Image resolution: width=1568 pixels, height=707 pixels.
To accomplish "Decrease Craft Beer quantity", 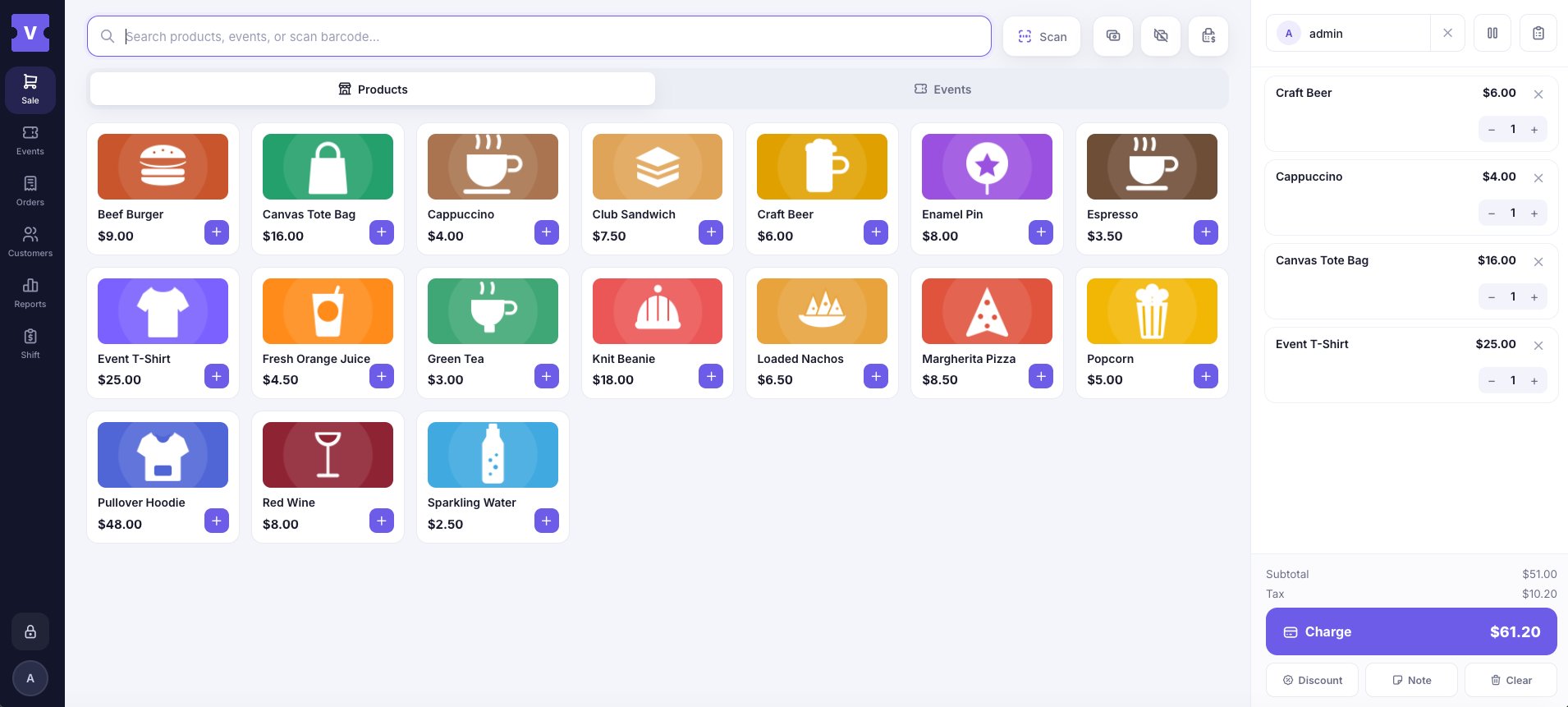I will 1492,130.
